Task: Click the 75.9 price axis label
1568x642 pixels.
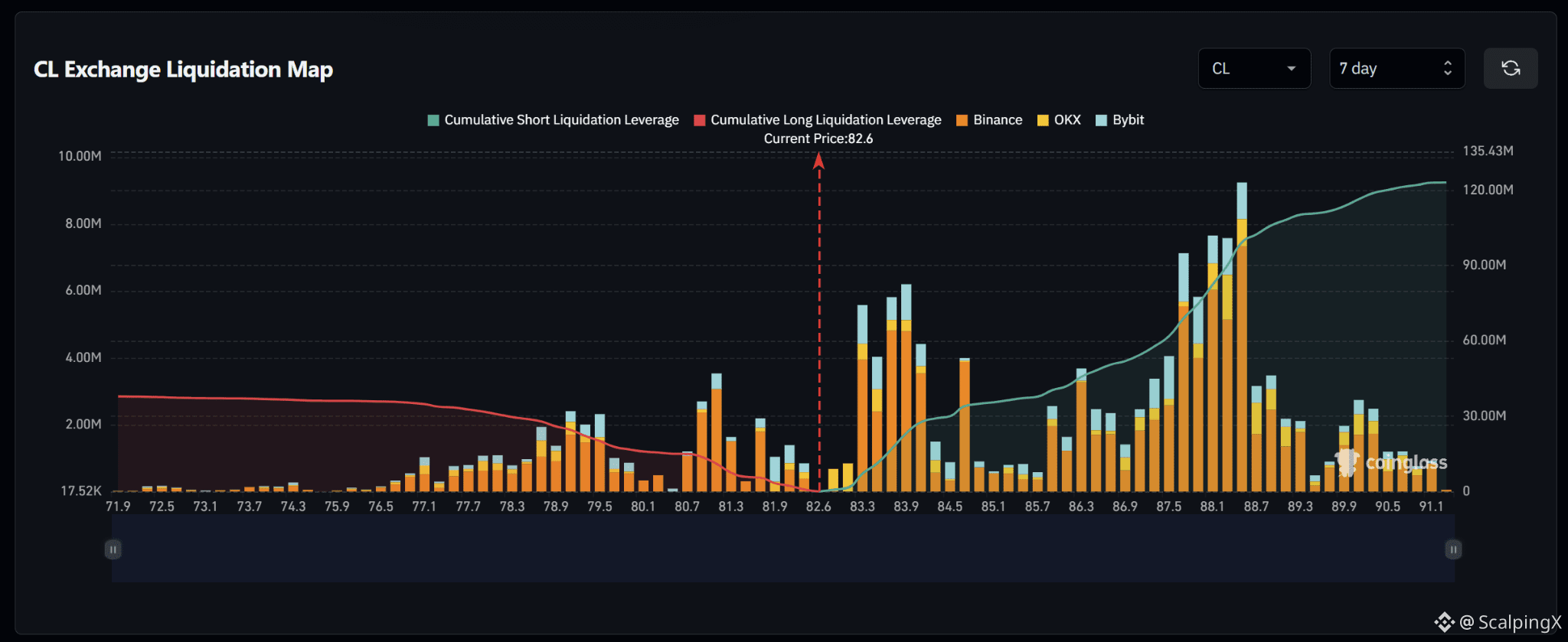Action: pyautogui.click(x=337, y=507)
